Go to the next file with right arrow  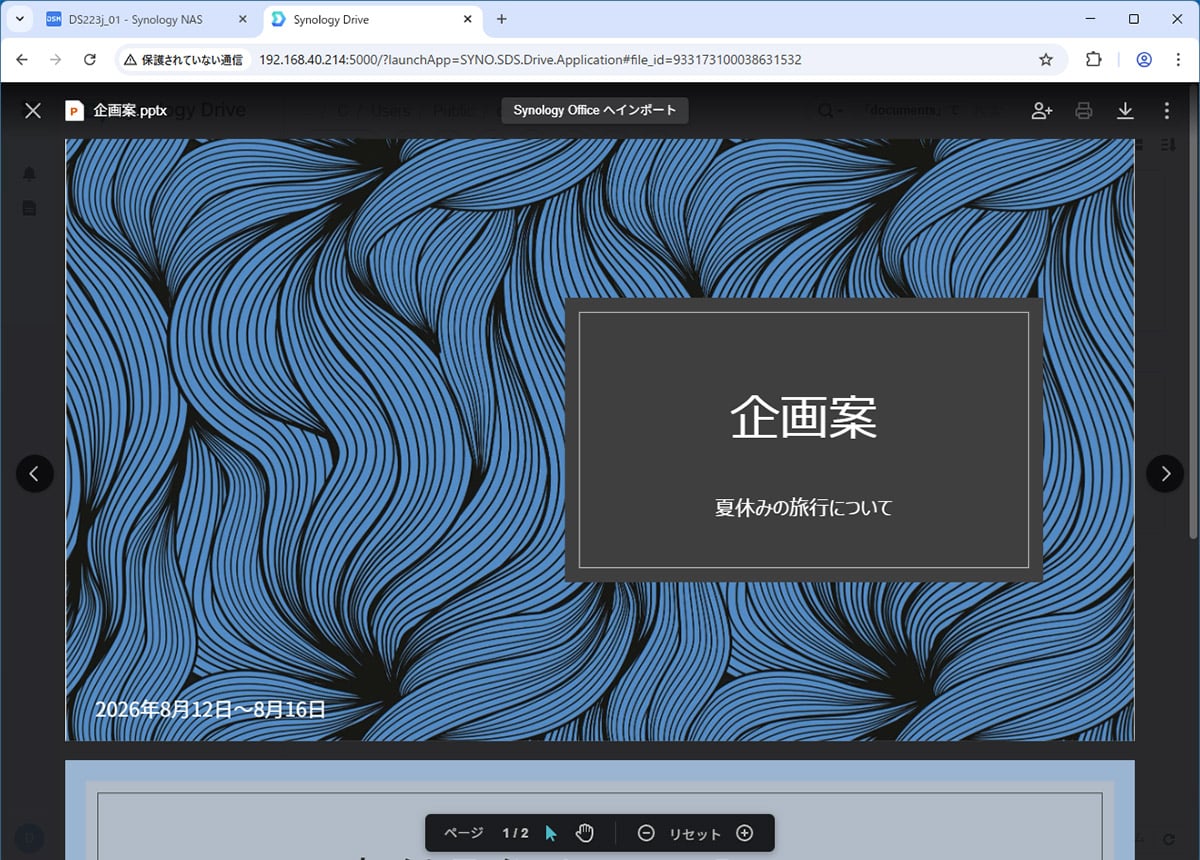coord(1165,474)
